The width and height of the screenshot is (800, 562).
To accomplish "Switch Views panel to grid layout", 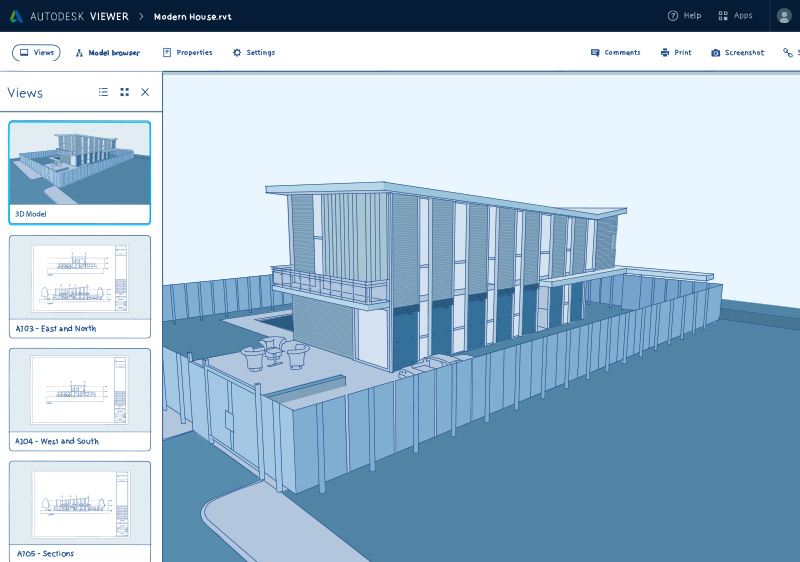I will (x=125, y=92).
